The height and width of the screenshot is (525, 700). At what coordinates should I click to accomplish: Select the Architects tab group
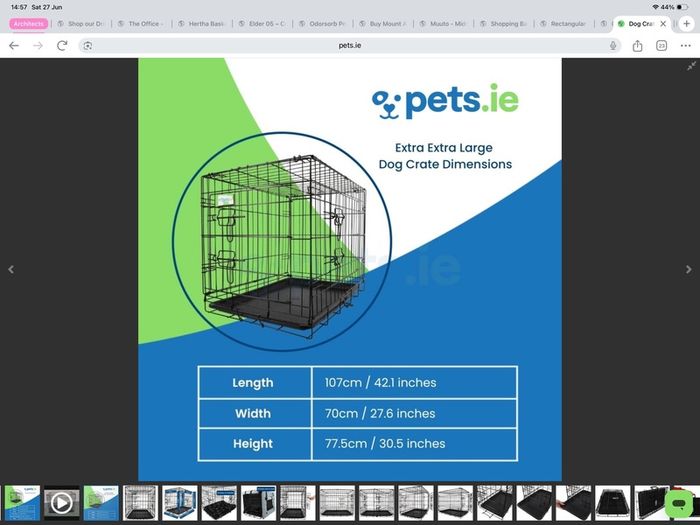[29, 24]
